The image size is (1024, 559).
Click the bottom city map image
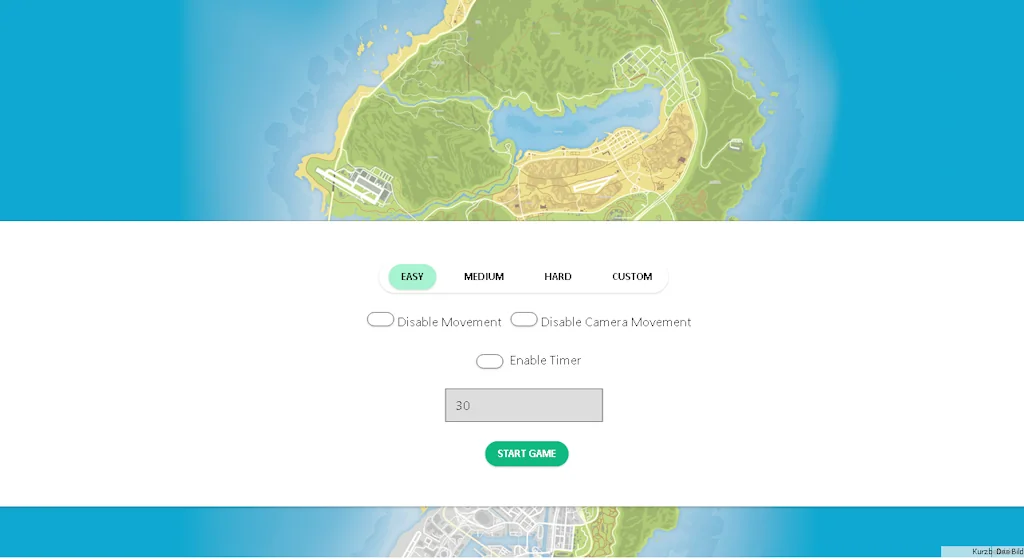(x=512, y=532)
